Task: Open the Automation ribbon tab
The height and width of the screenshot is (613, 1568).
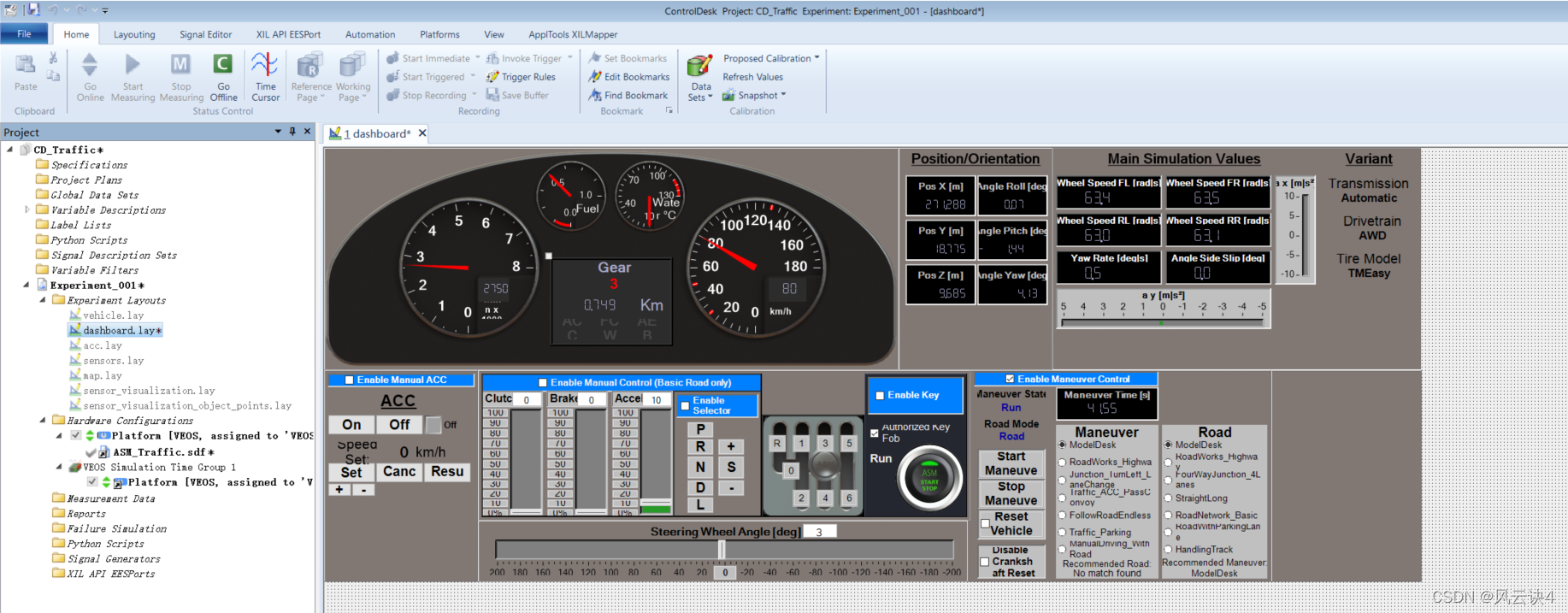Action: (x=370, y=35)
